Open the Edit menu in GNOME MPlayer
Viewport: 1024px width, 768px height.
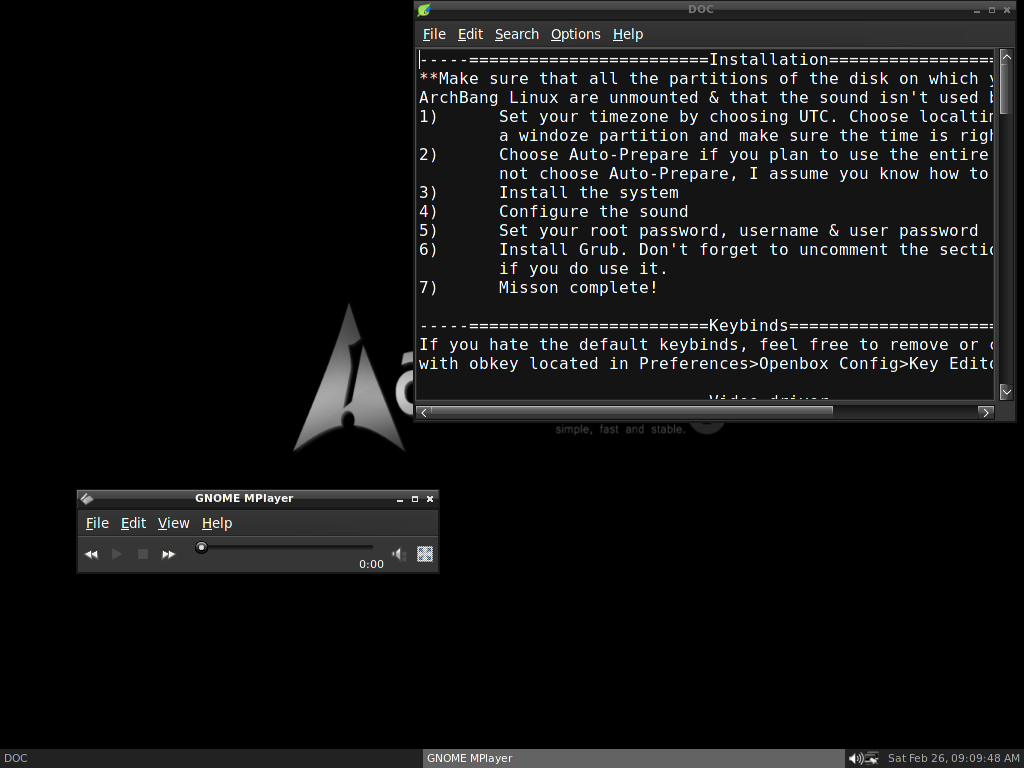(133, 523)
